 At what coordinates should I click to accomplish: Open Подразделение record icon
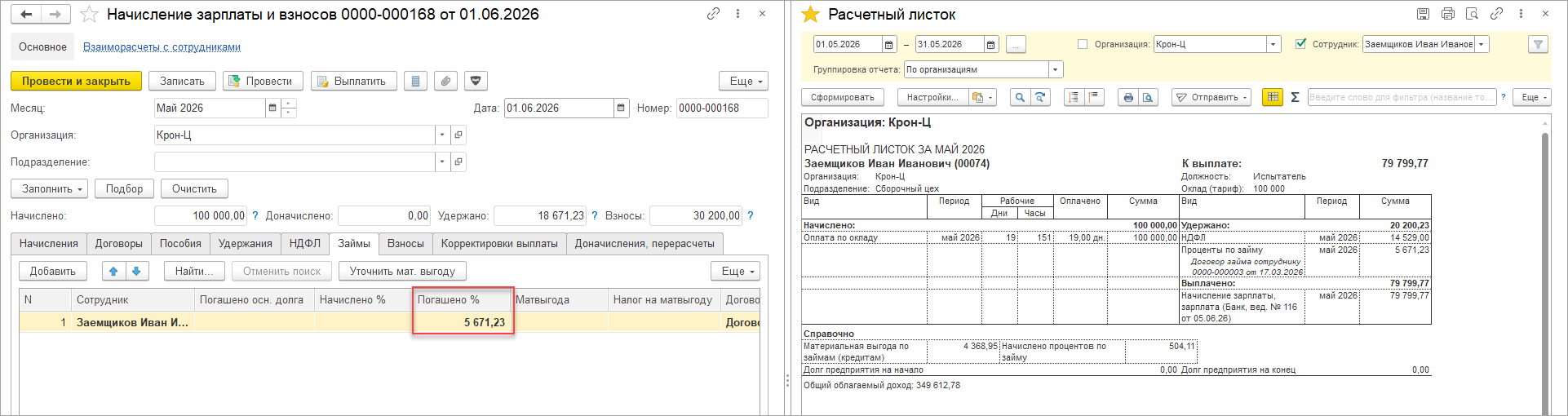point(458,162)
